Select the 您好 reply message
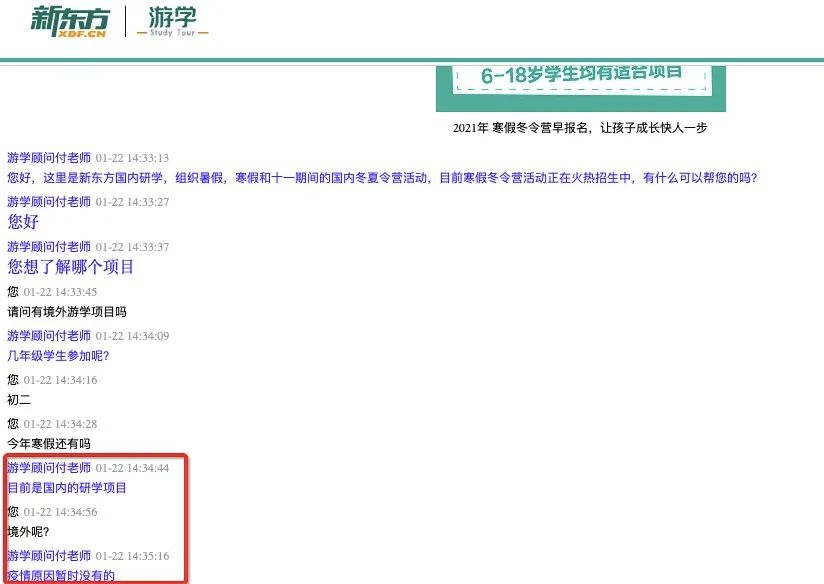The image size is (824, 584). click(x=22, y=222)
